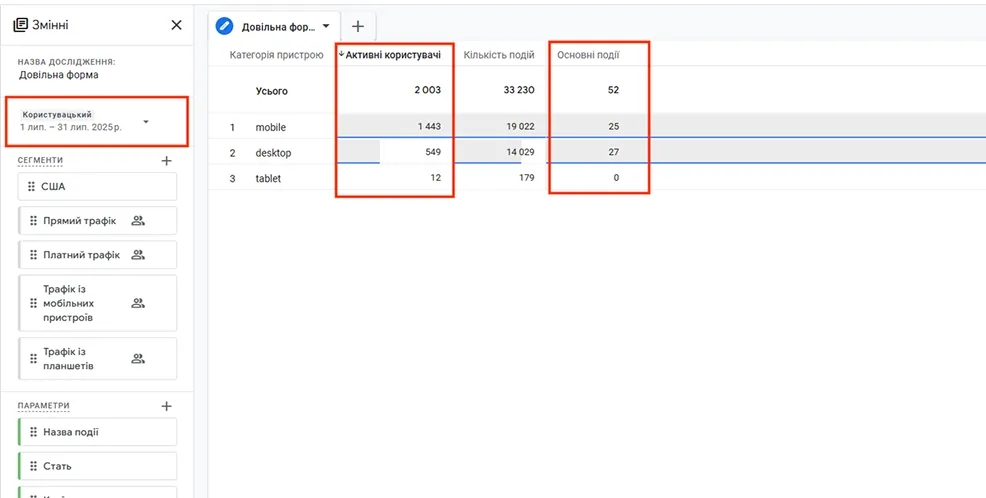Click the Стать parameter text
This screenshot has width=986, height=498.
(57, 466)
